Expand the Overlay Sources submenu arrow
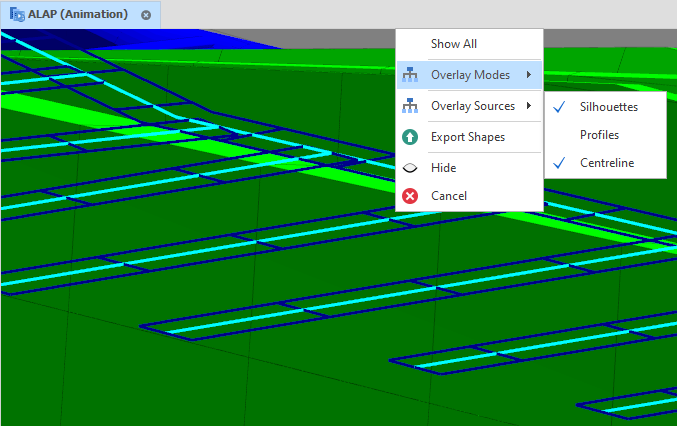The image size is (677, 426). 529,106
